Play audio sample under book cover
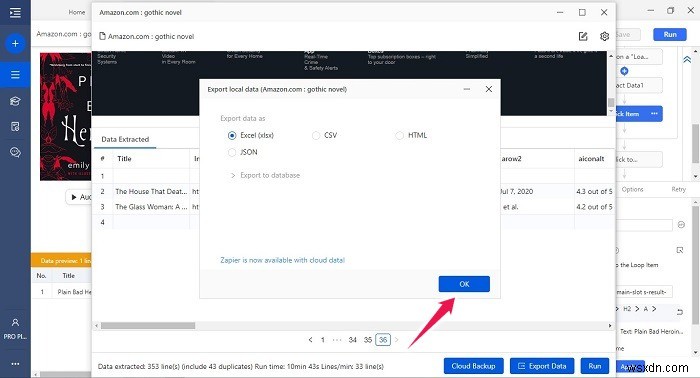This screenshot has height=378, width=700. tap(79, 197)
